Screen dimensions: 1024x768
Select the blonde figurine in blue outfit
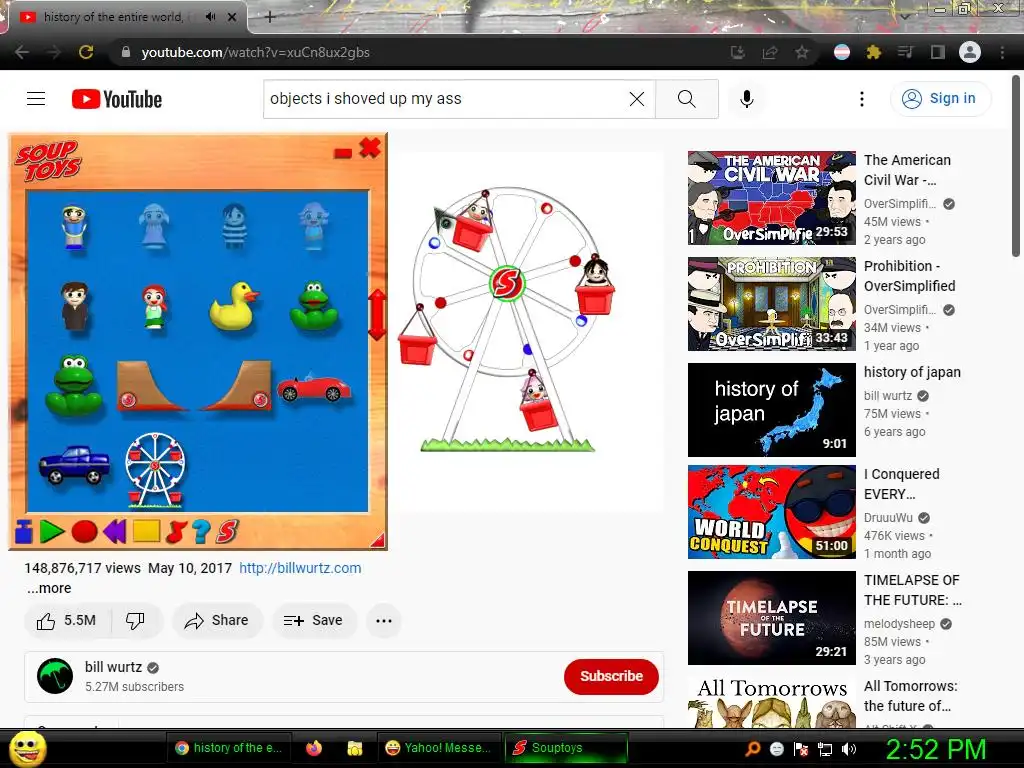[74, 227]
